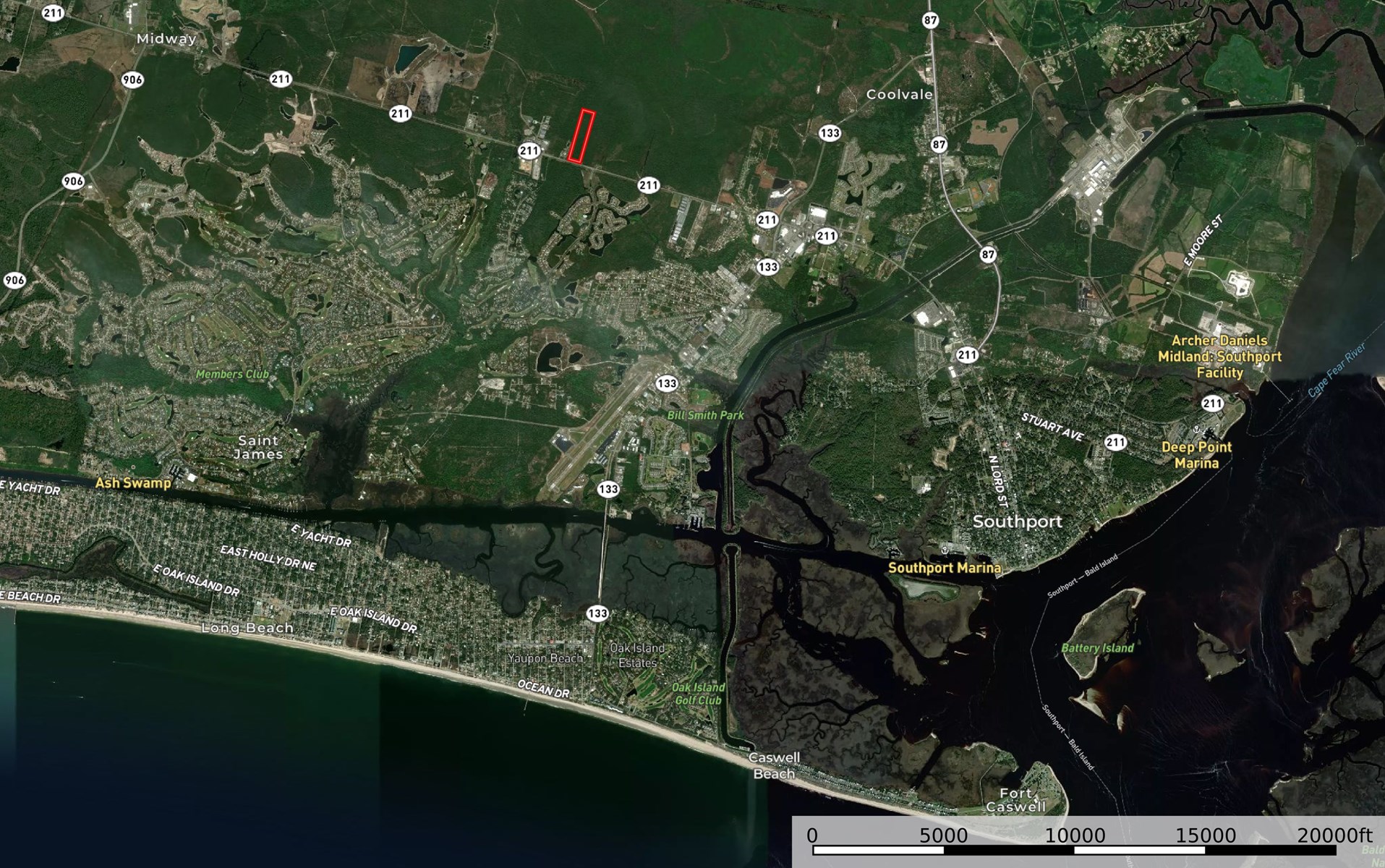This screenshot has width=1385, height=868.
Task: Click the Stuart Ave street label
Action: pyautogui.click(x=1052, y=427)
